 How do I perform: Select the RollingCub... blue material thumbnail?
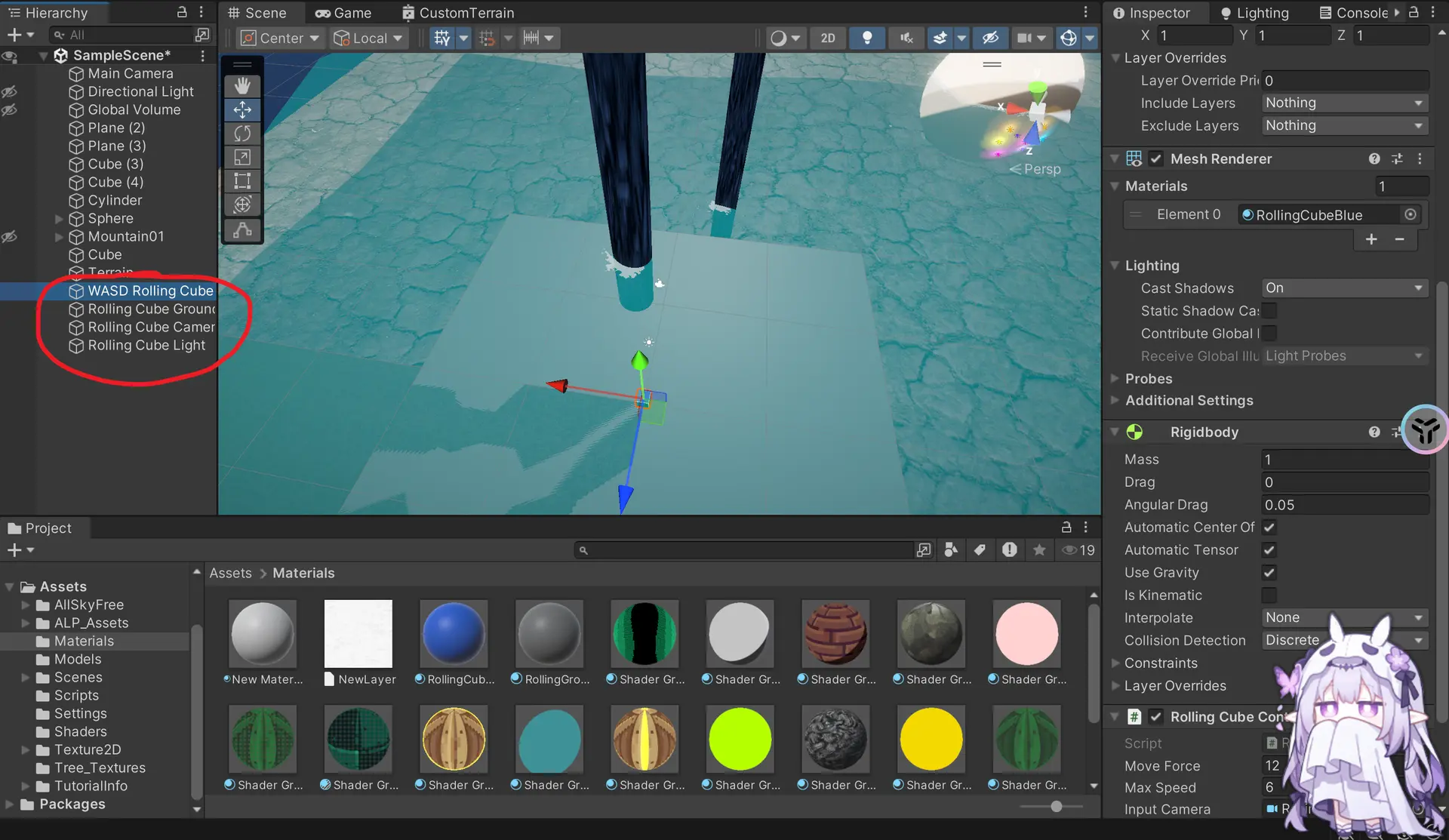pyautogui.click(x=454, y=634)
